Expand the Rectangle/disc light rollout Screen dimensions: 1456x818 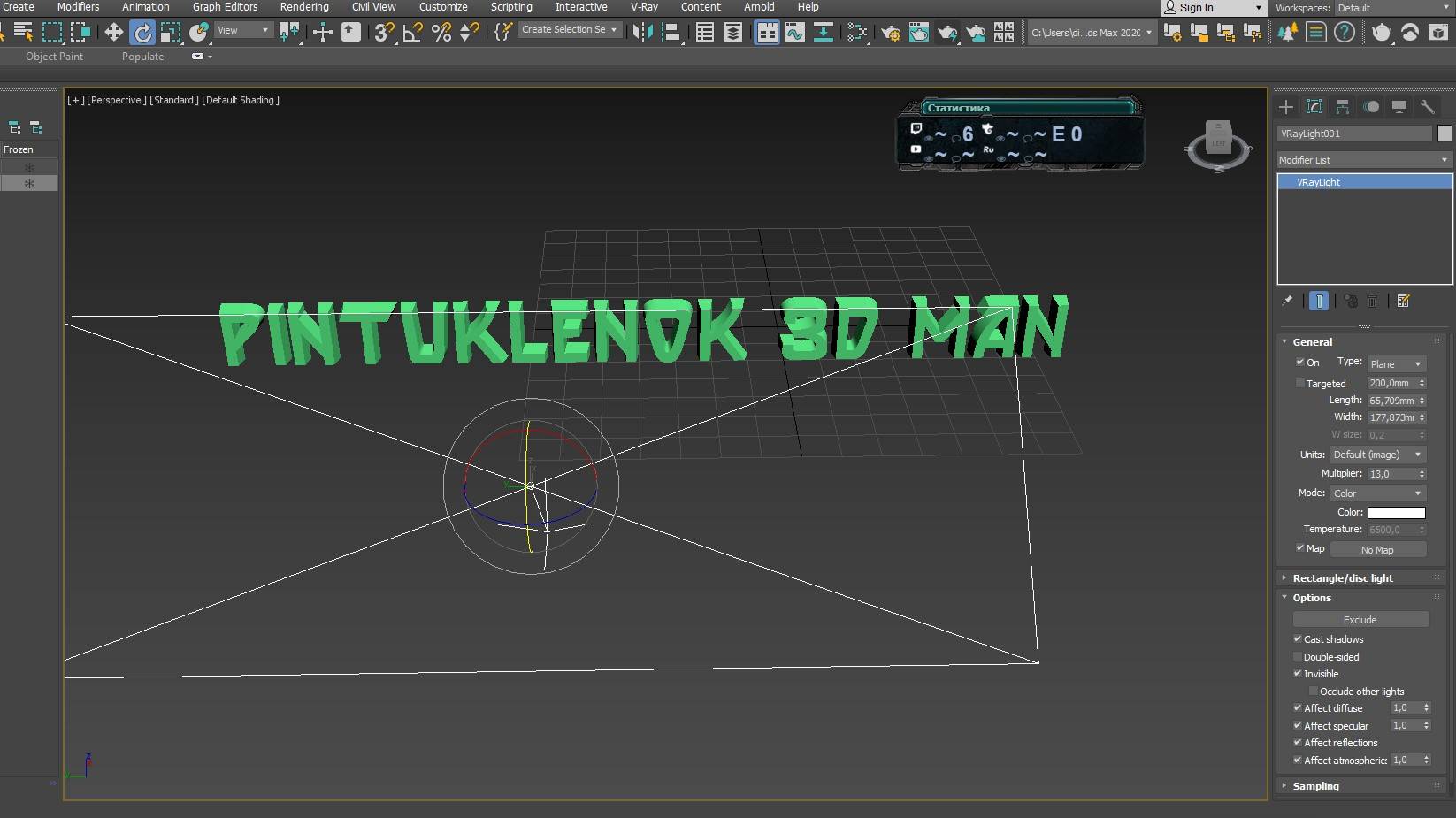click(1342, 577)
